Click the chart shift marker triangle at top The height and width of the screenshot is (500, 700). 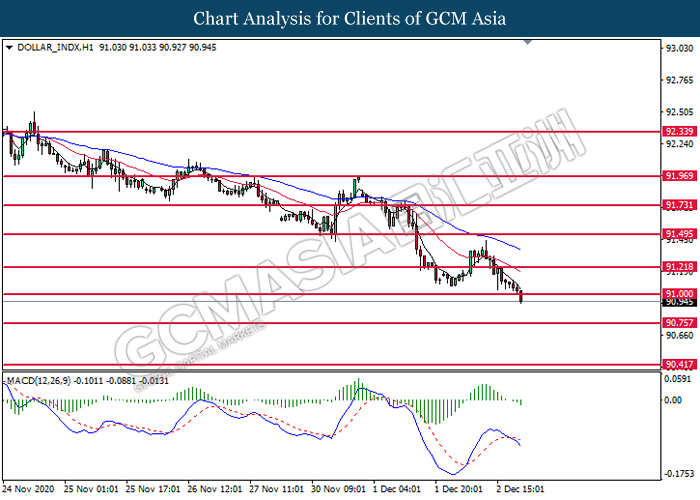(528, 42)
